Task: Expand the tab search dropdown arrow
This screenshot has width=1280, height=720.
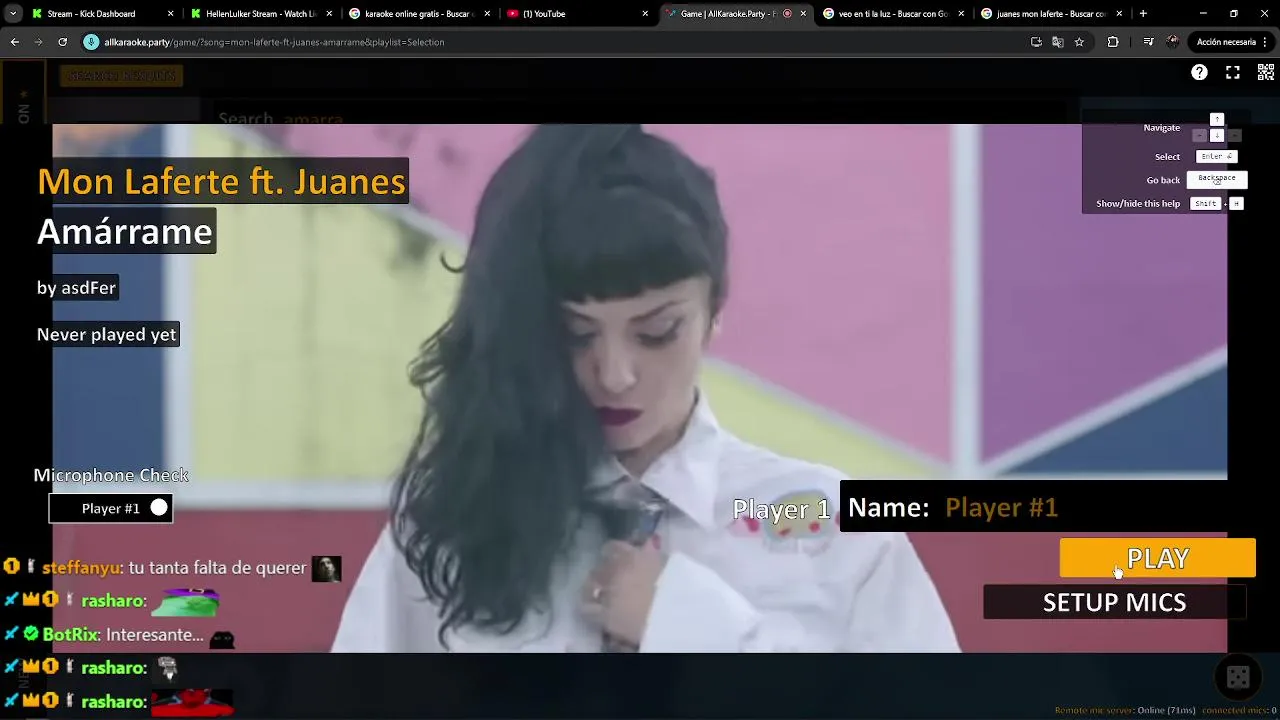Action: coord(13,14)
